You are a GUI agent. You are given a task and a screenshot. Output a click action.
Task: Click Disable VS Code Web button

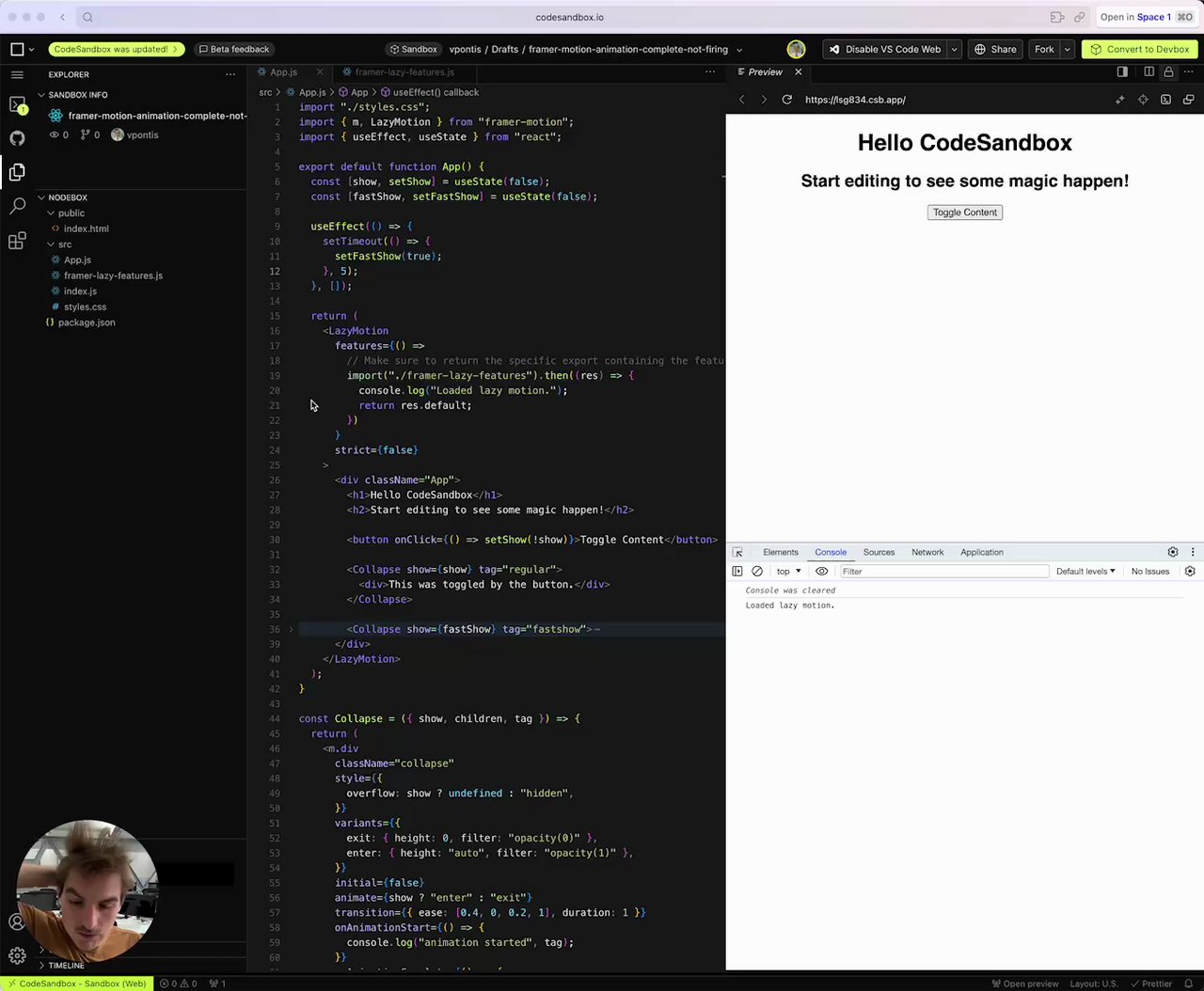(x=884, y=49)
